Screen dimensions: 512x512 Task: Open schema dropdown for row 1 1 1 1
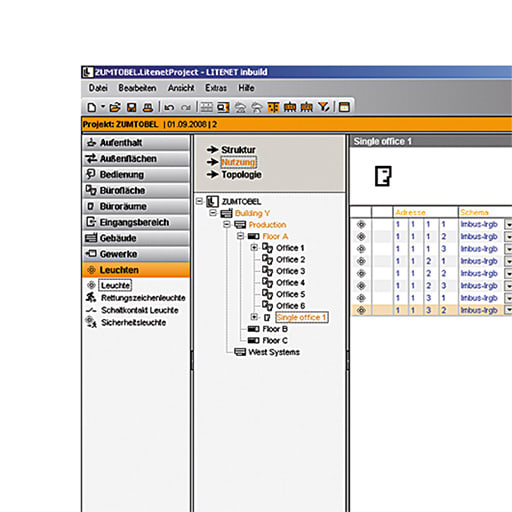[x=508, y=225]
